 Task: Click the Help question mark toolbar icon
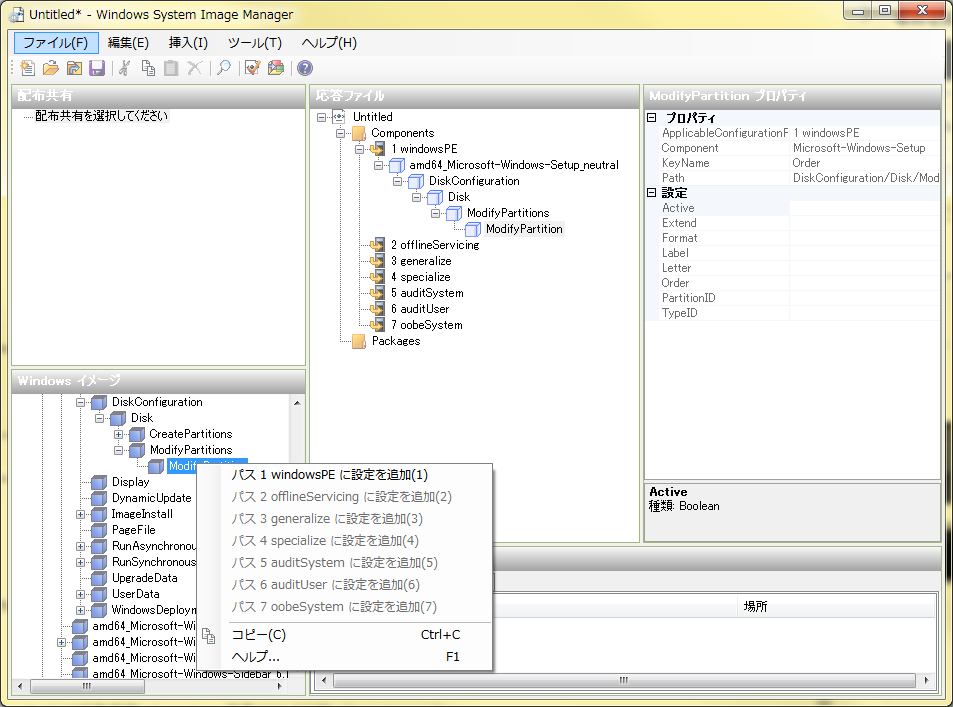click(305, 68)
